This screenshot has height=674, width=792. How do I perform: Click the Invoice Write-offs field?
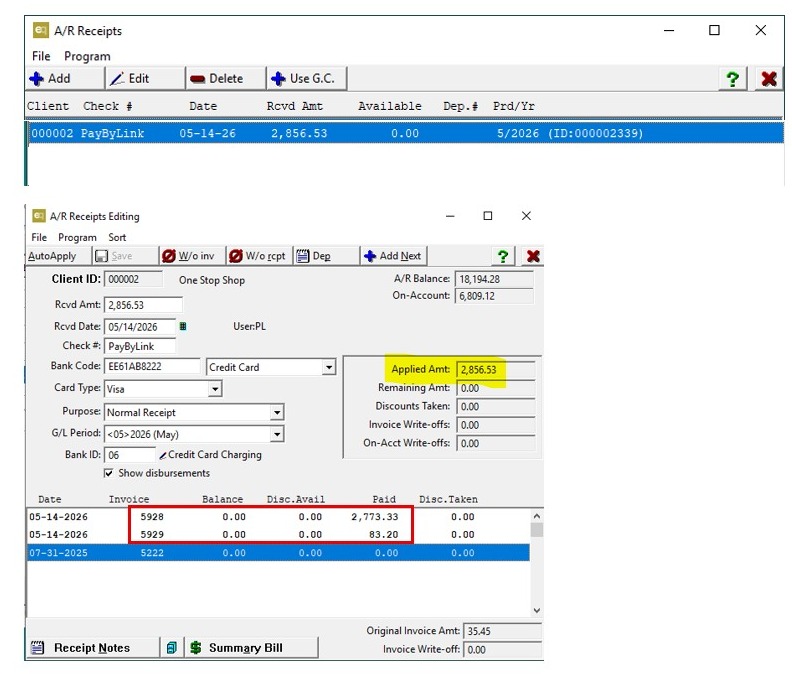pyautogui.click(x=495, y=425)
